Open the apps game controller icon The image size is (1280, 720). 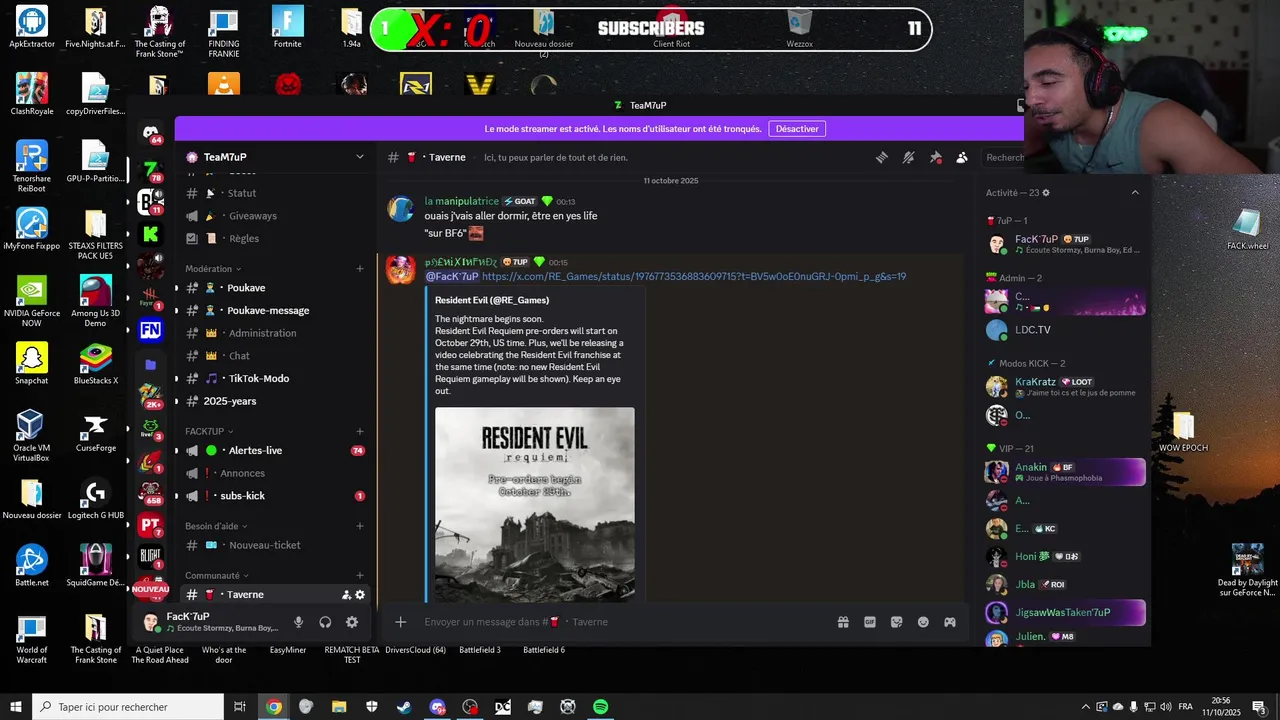(x=950, y=622)
